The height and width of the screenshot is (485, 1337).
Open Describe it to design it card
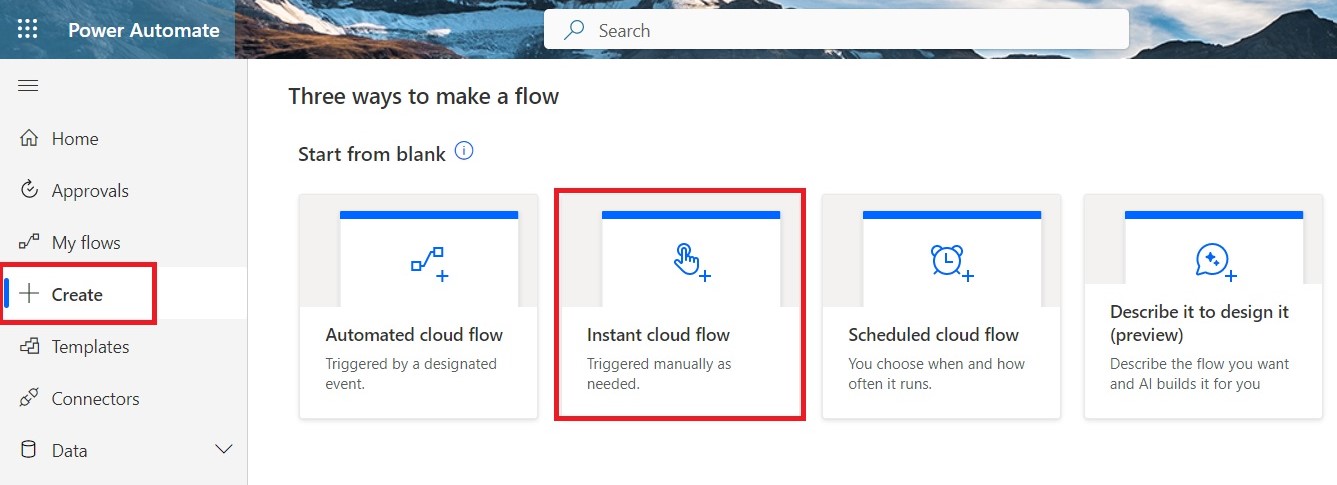point(1203,305)
